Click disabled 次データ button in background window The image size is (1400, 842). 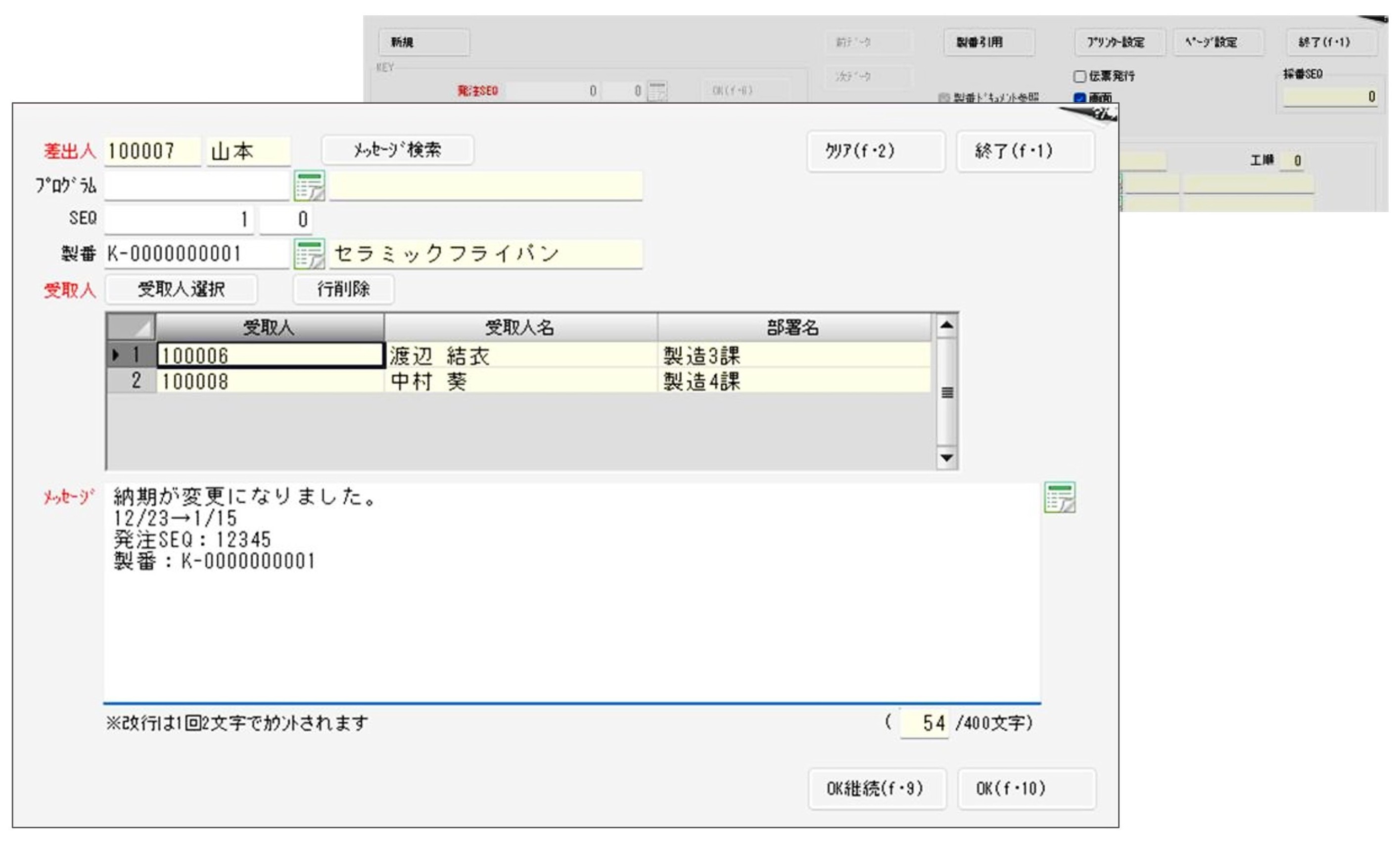point(869,76)
